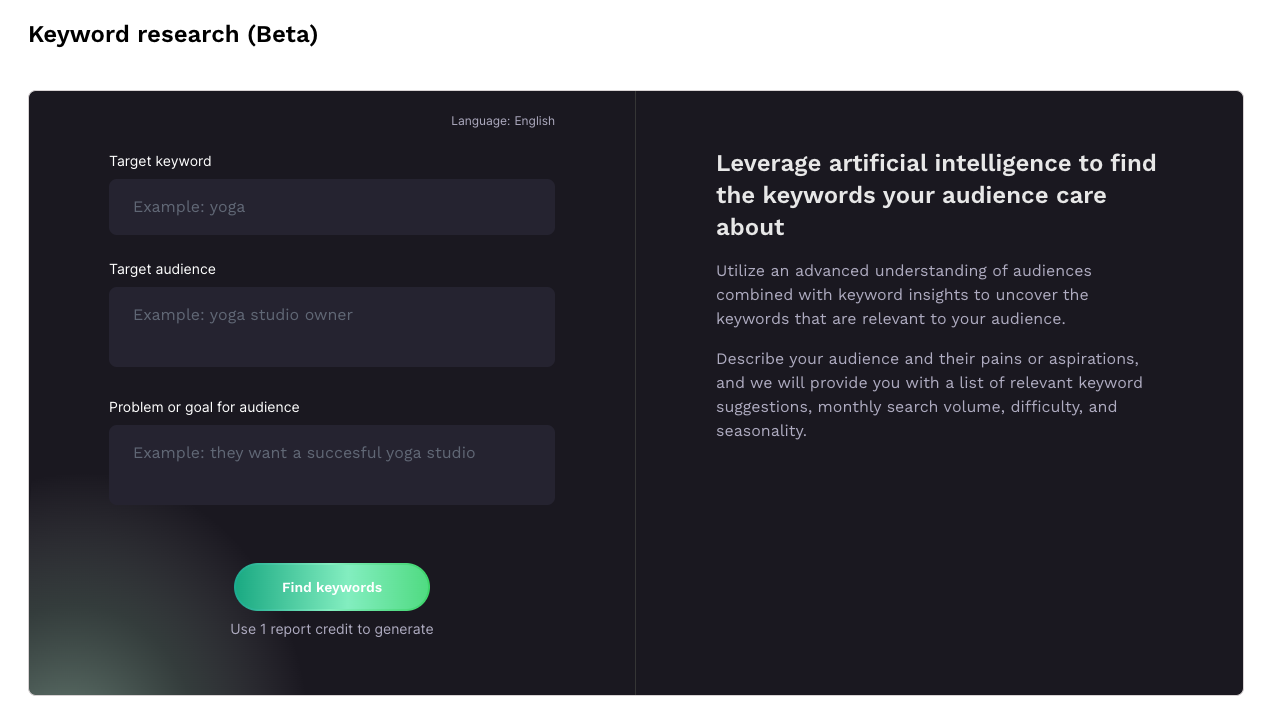
Task: Click the paragraph describing audience pains or aspirations
Action: [x=928, y=394]
